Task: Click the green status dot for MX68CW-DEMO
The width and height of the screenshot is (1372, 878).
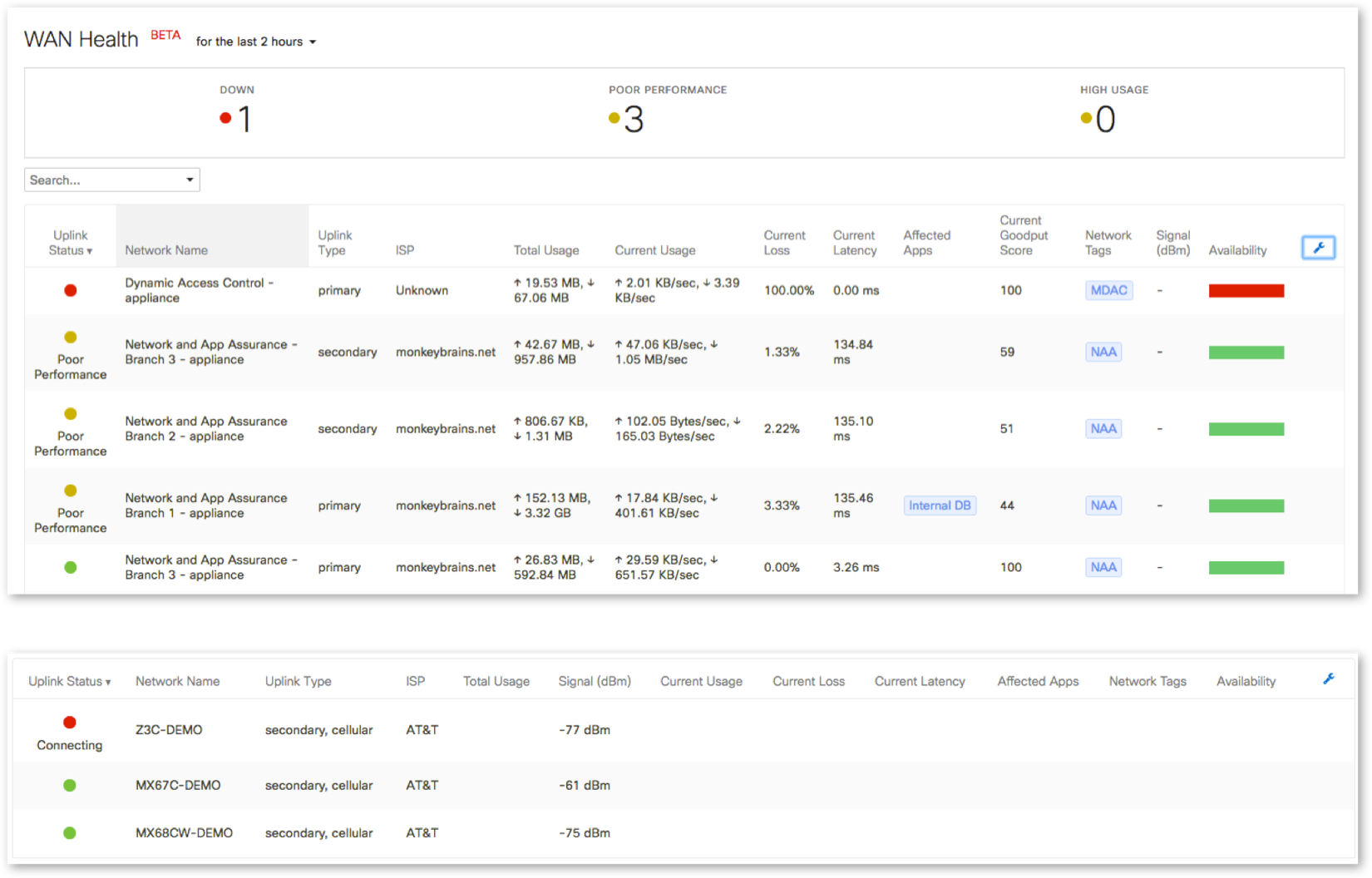Action: pos(70,833)
